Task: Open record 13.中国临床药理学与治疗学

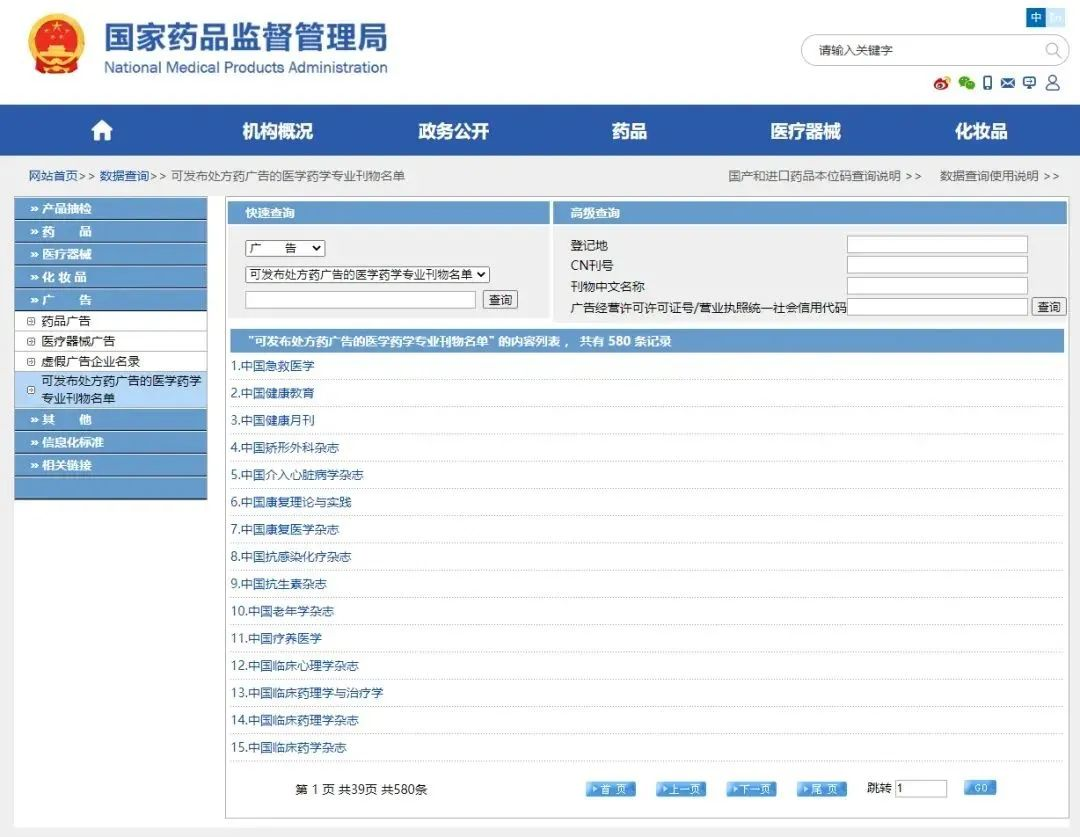Action: tap(307, 693)
